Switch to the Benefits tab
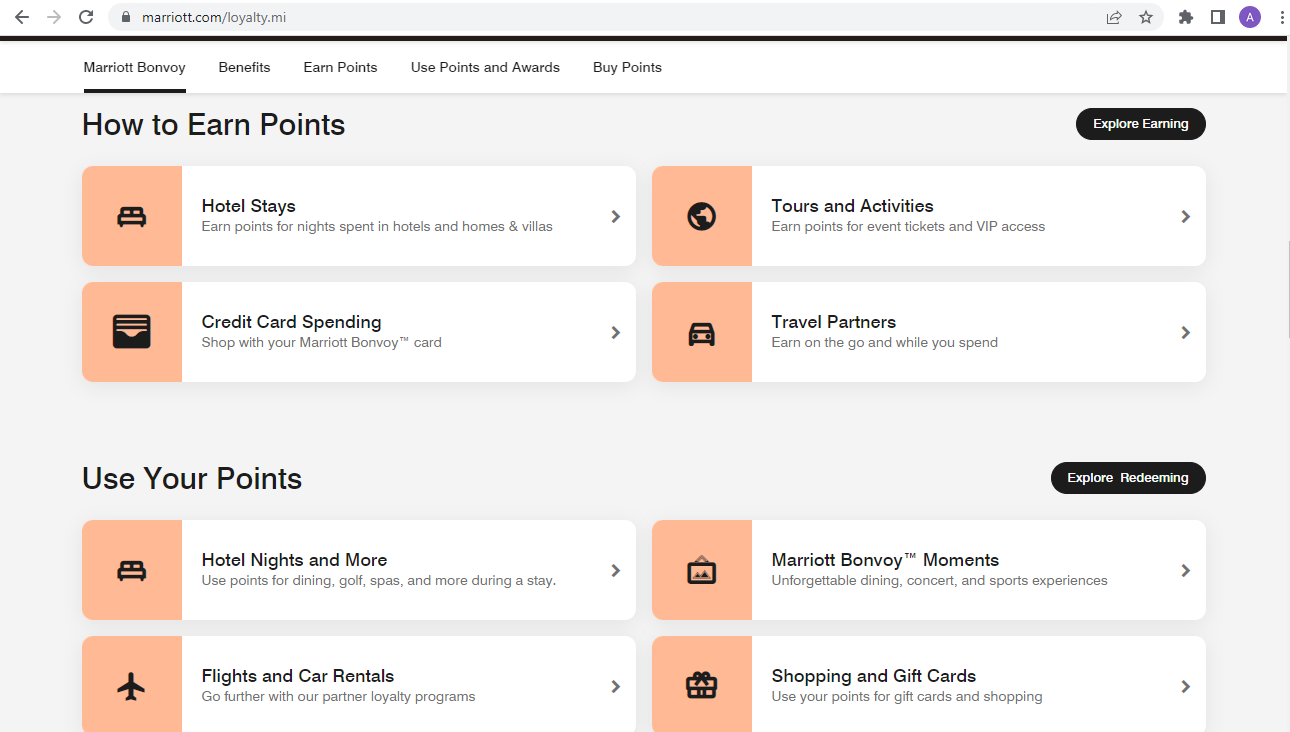 pos(244,67)
